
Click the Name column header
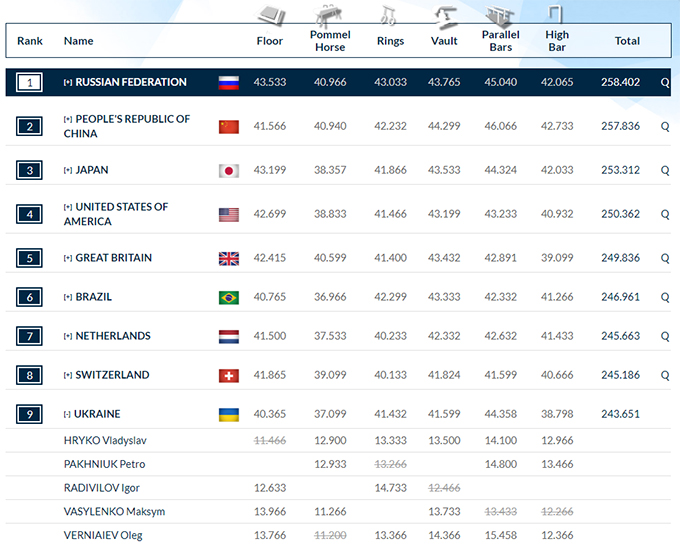78,41
